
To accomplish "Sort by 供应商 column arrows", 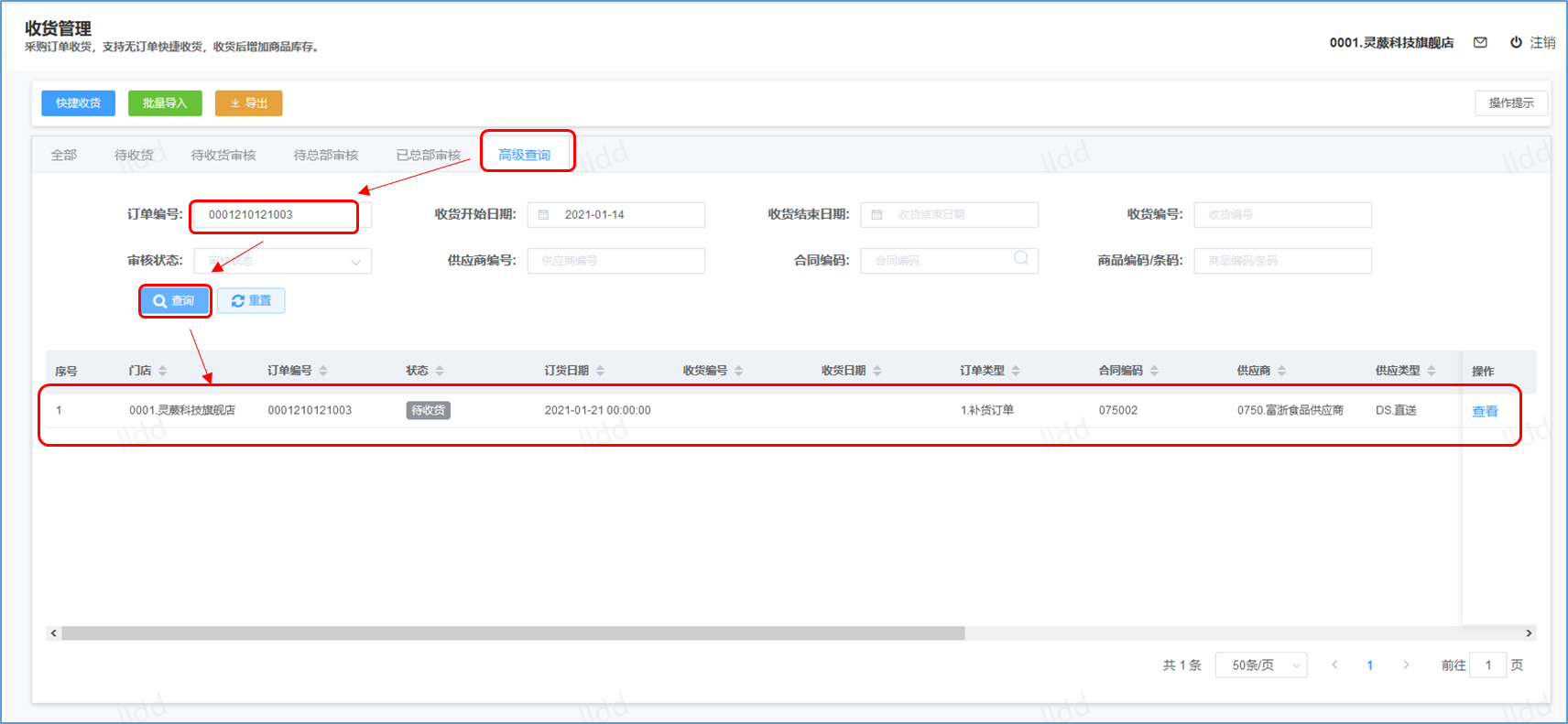I will pos(1281,371).
